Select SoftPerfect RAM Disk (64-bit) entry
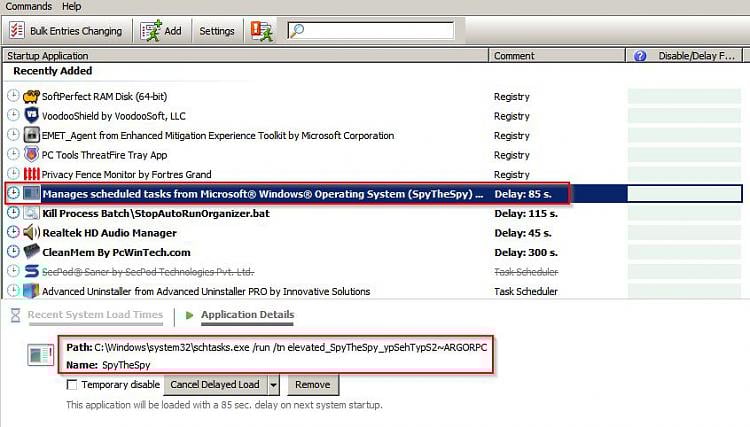 (104, 97)
